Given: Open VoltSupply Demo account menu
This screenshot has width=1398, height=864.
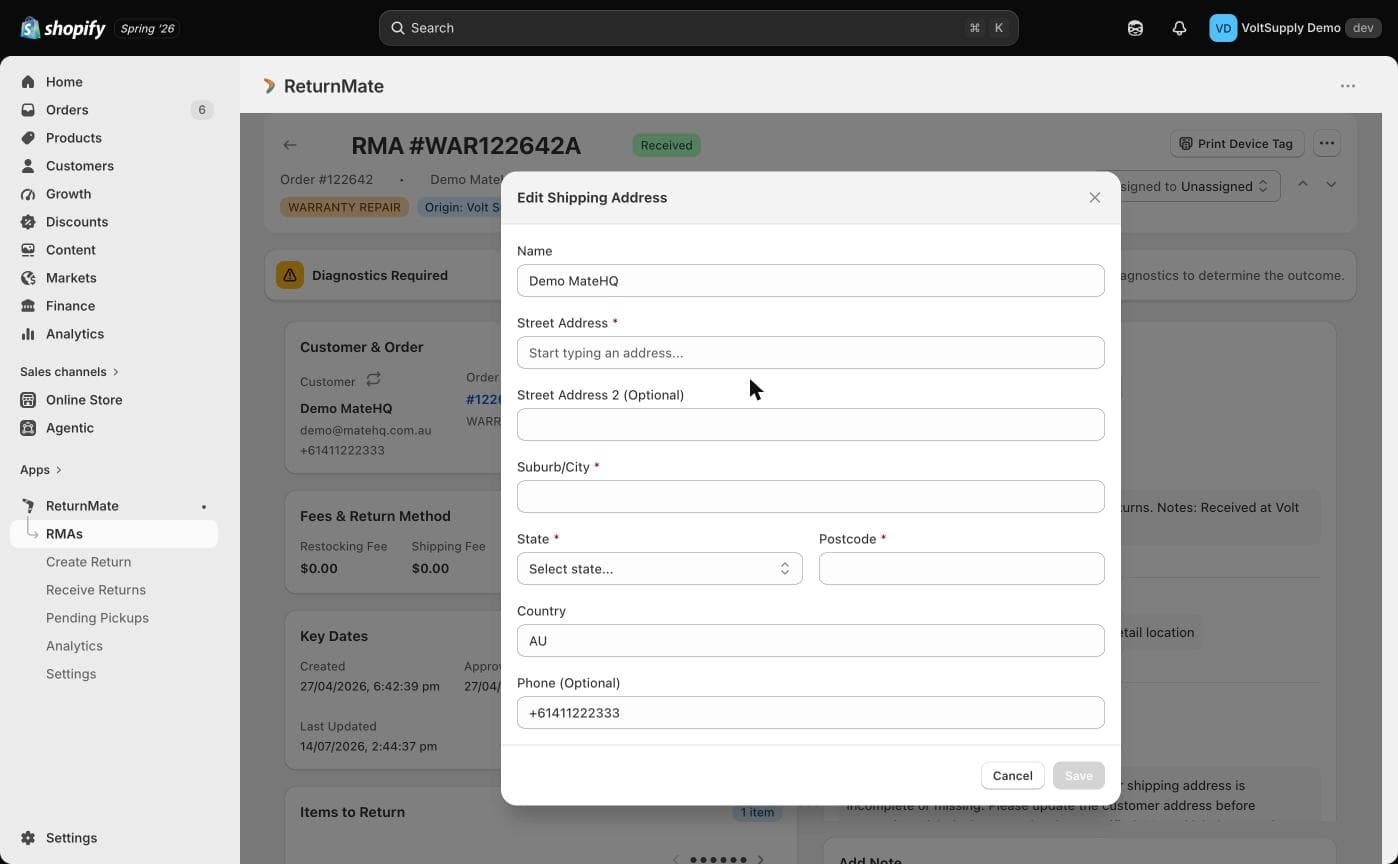Looking at the screenshot, I should pos(1296,28).
